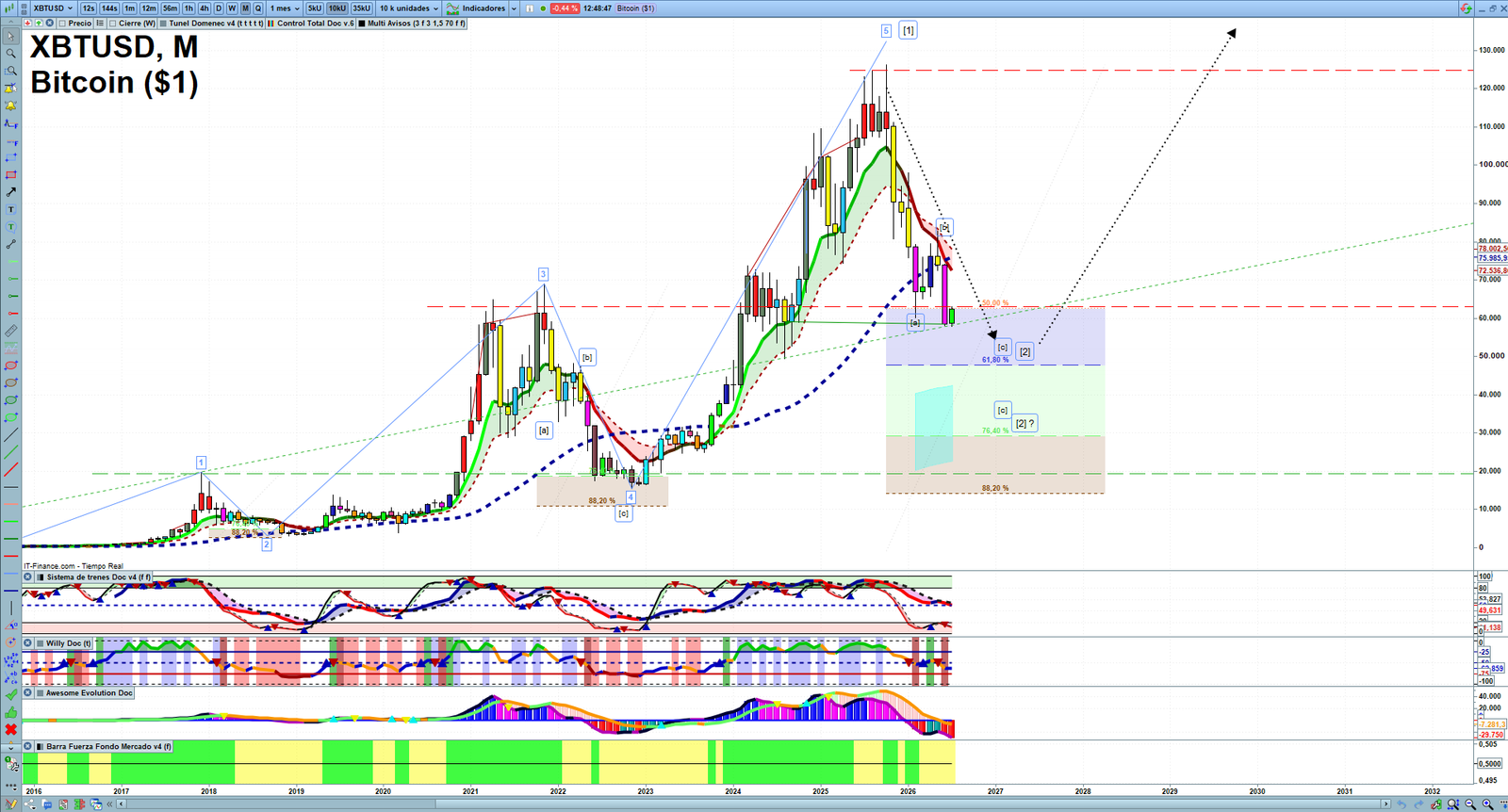Screen dimensions: 1508x812
Task: Set history to 5kU
Action: tap(315, 8)
